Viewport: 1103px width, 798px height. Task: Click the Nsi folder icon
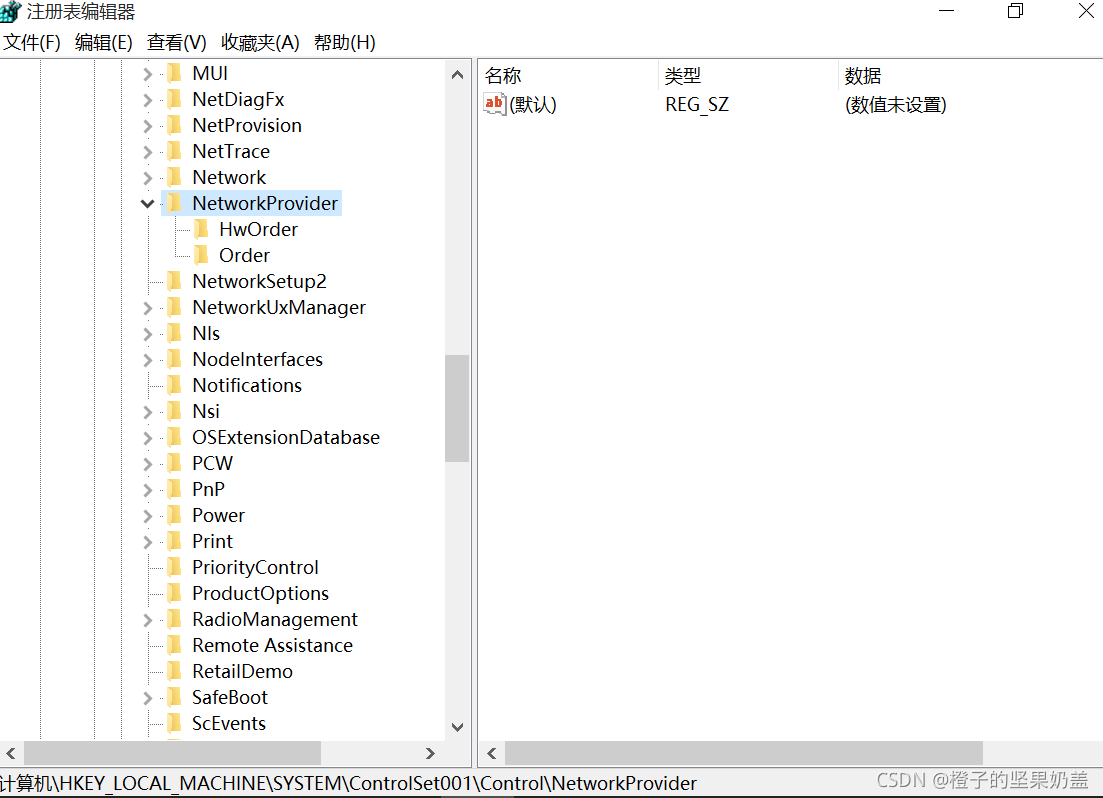(x=175, y=412)
